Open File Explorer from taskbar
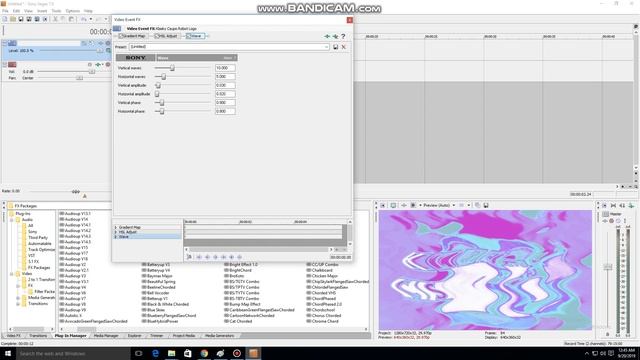 (x=171, y=353)
